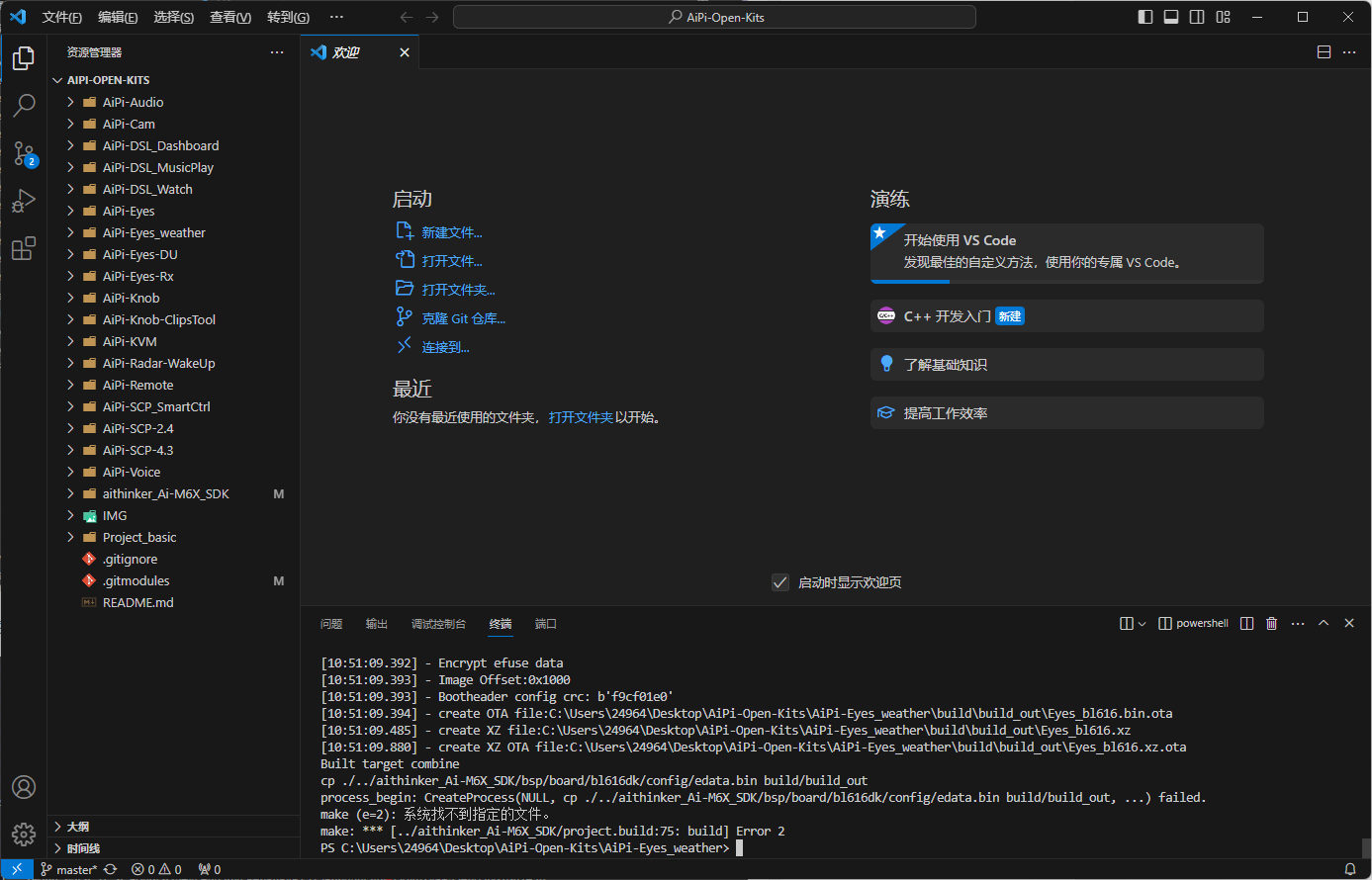
Task: Expand the AiPi-Eyes_weather folder
Action: (x=173, y=232)
